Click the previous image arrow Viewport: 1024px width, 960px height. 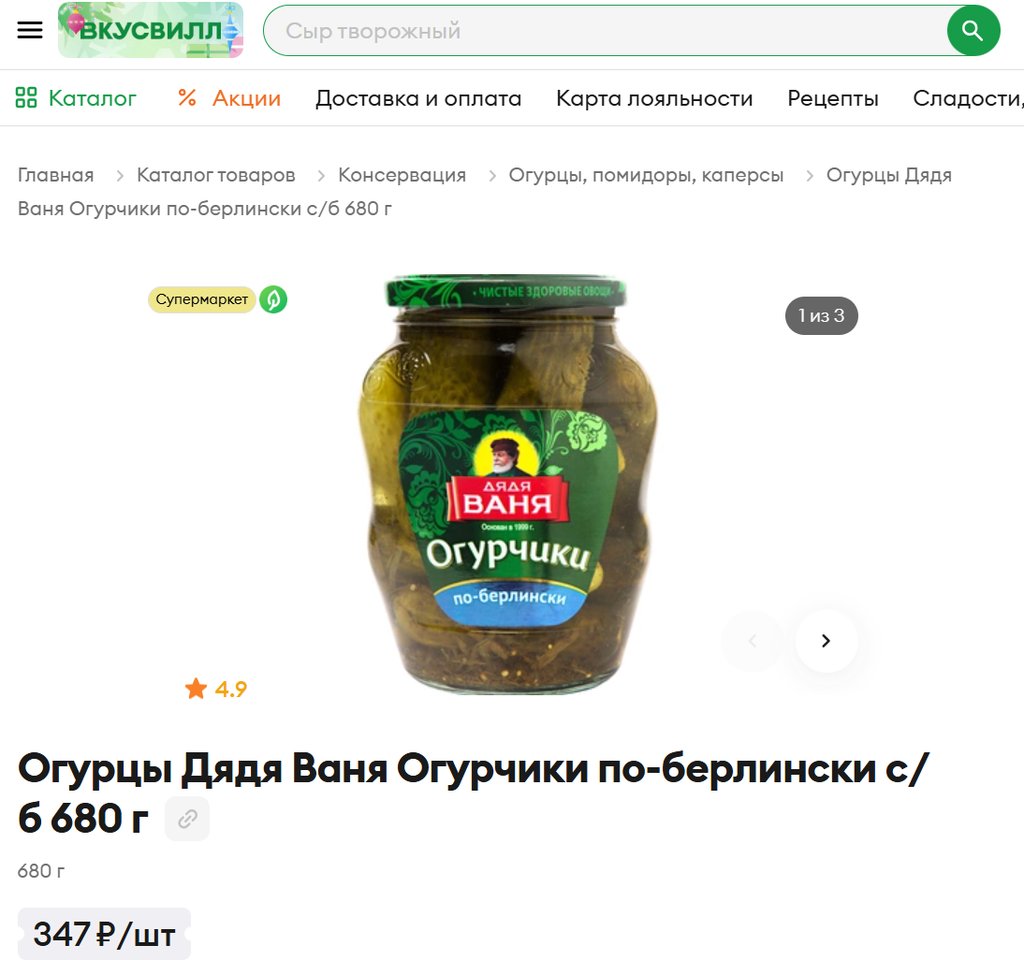tap(753, 641)
